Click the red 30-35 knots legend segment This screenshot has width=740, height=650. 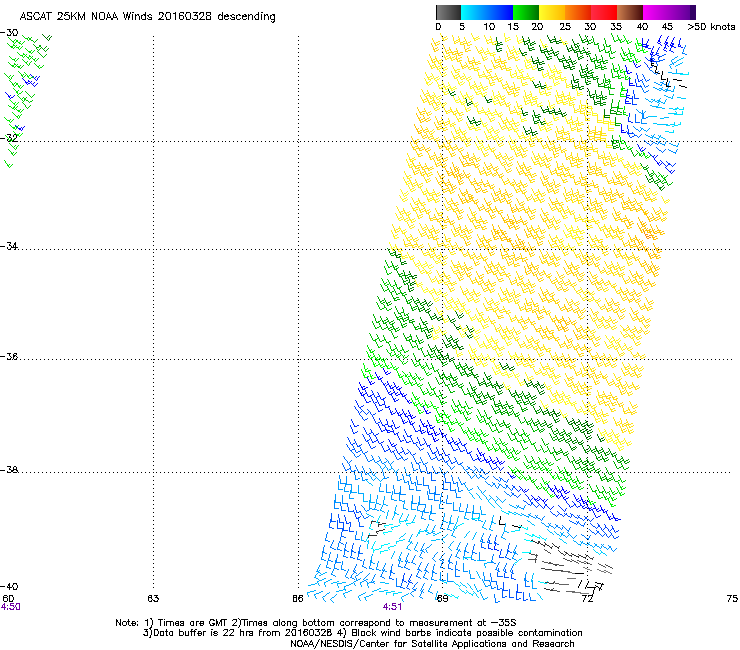click(604, 12)
